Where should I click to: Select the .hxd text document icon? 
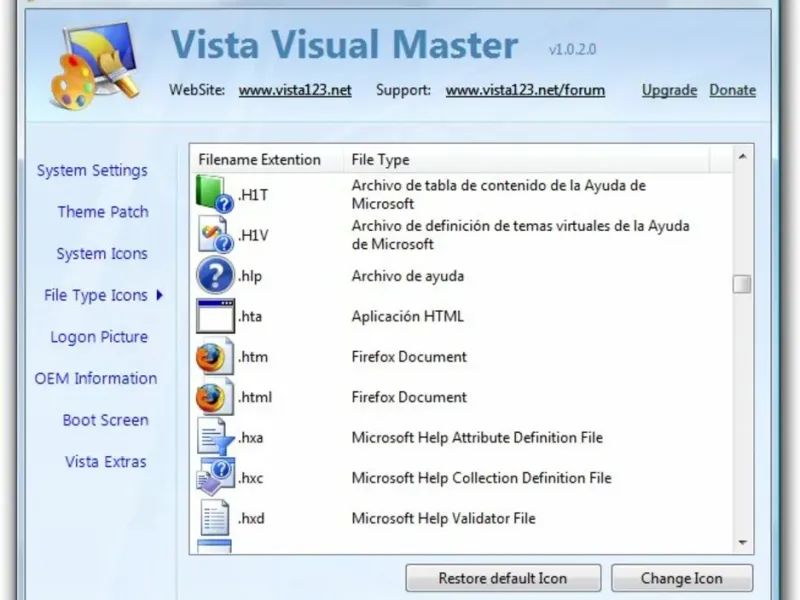pyautogui.click(x=215, y=518)
